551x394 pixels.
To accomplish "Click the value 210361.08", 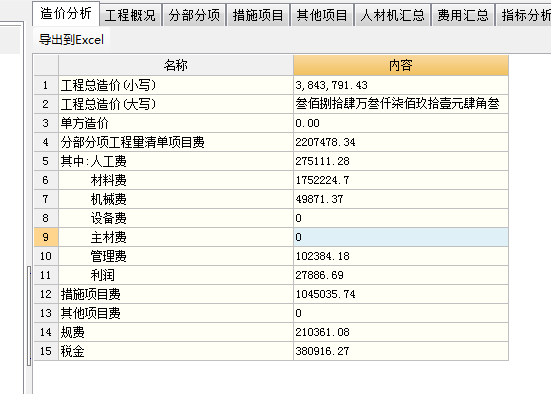I will pos(401,332).
